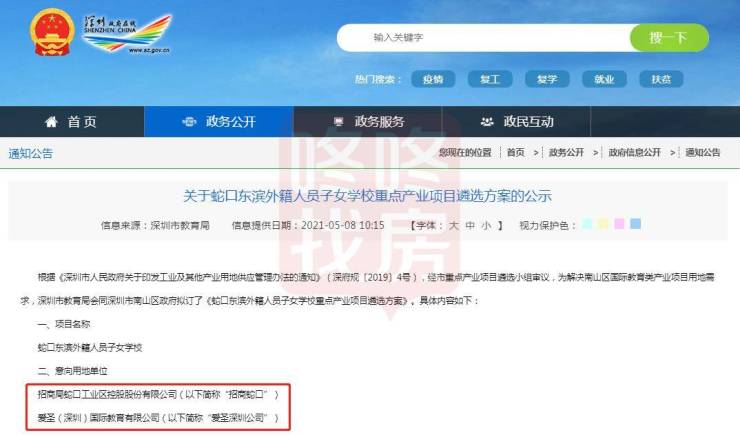
Task: Open 通知公告 section heading
Action: click(31, 153)
